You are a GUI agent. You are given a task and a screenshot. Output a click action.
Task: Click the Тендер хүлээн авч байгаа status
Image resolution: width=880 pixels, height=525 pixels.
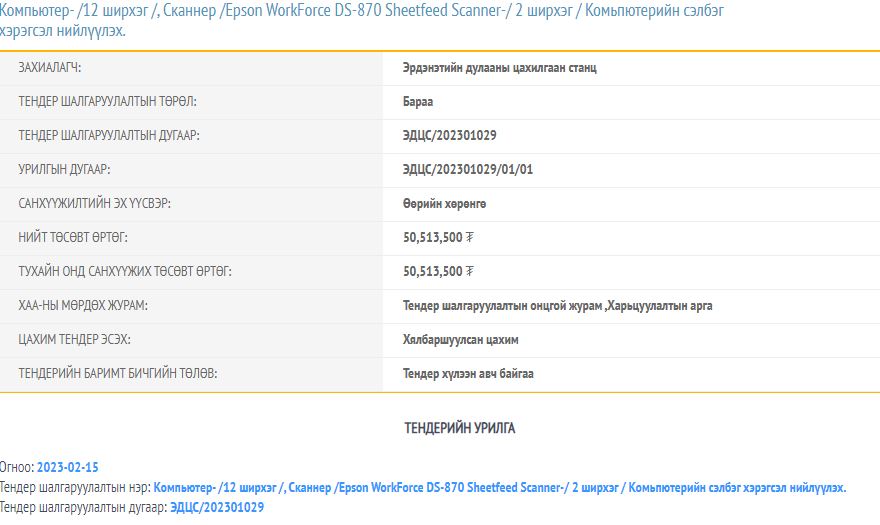(x=468, y=374)
